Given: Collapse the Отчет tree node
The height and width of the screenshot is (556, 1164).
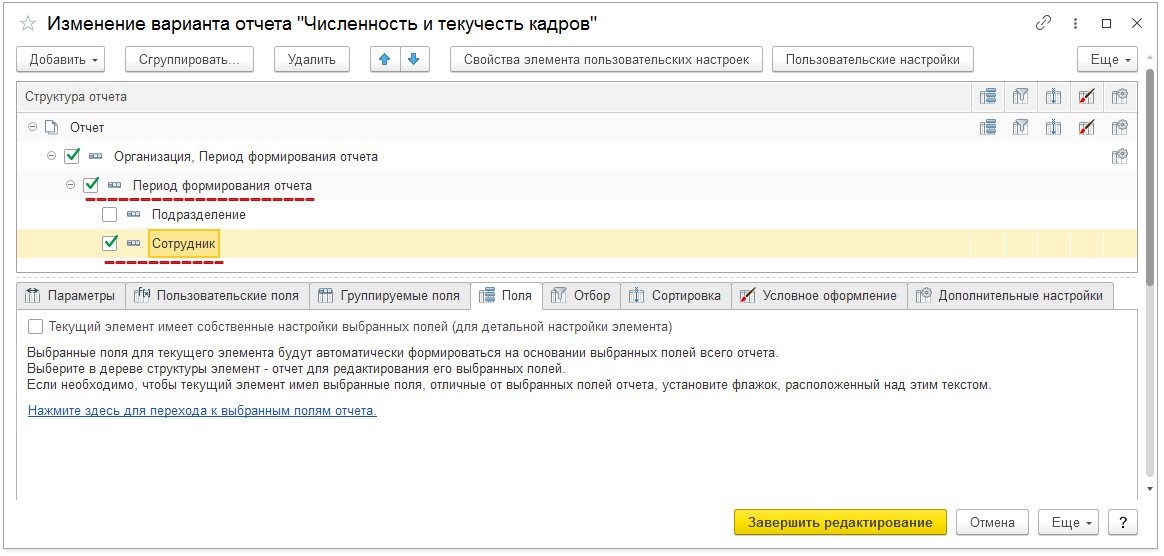Looking at the screenshot, I should coord(33,127).
